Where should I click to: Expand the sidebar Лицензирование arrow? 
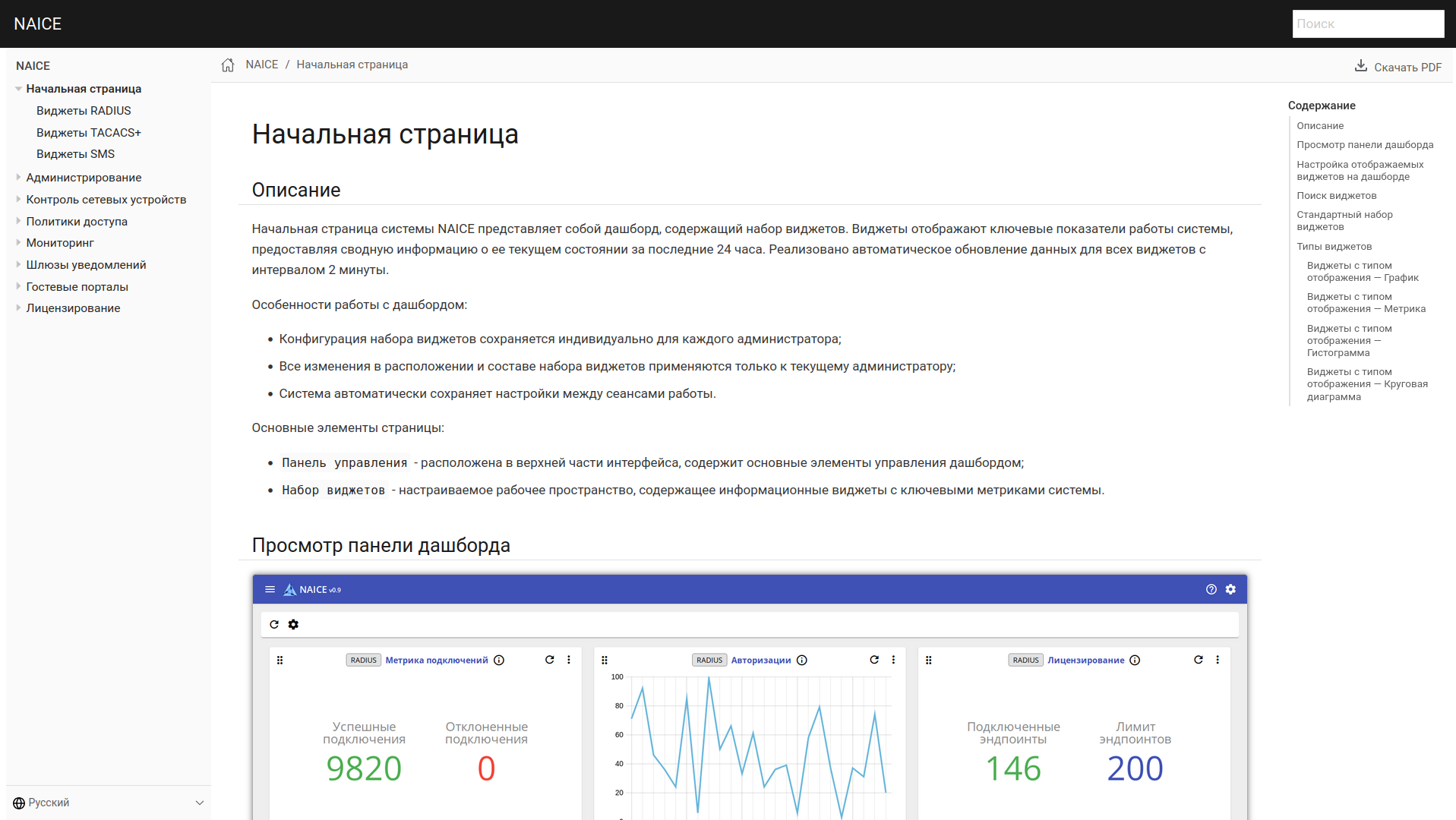point(18,307)
